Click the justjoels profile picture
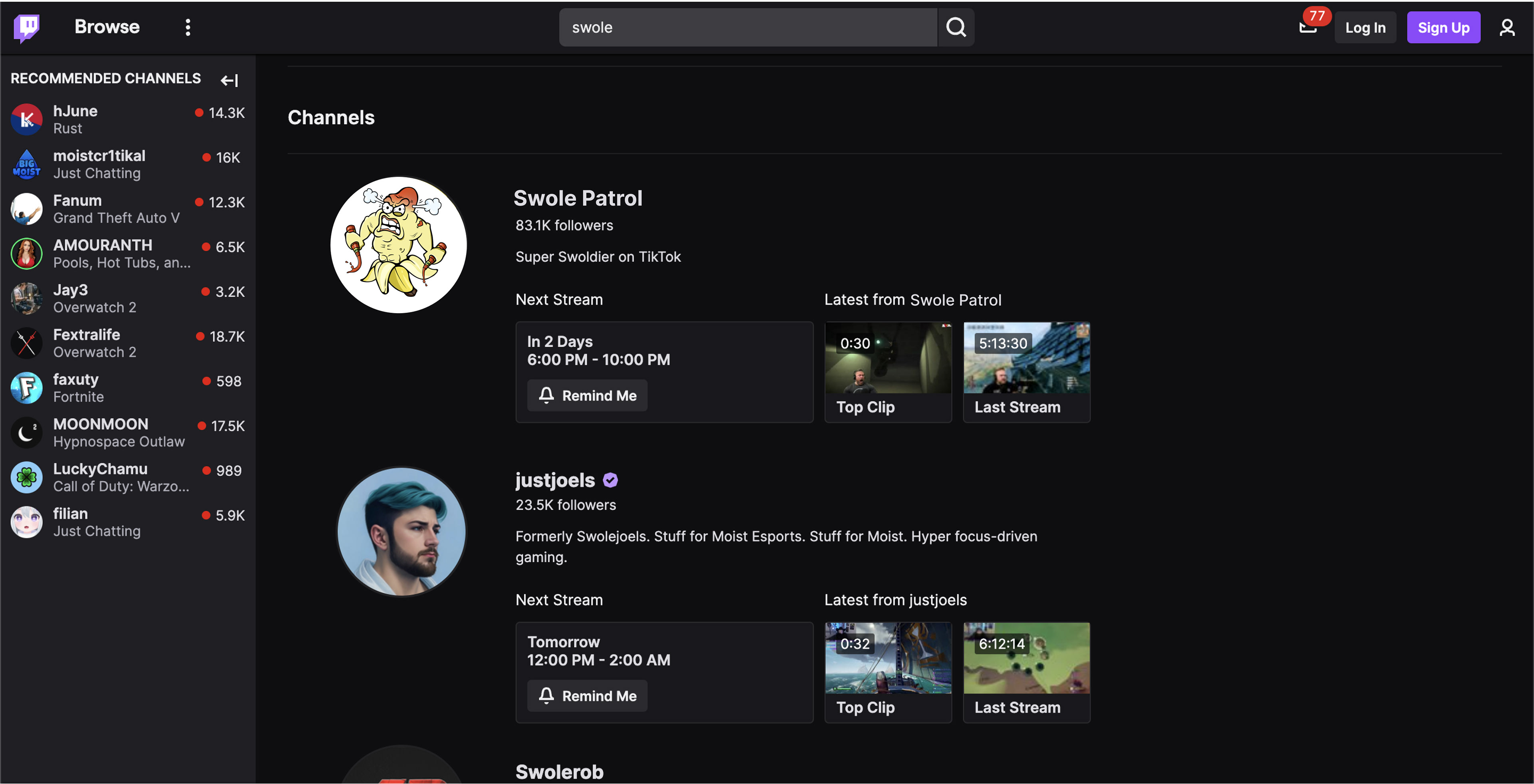1534x784 pixels. [401, 531]
